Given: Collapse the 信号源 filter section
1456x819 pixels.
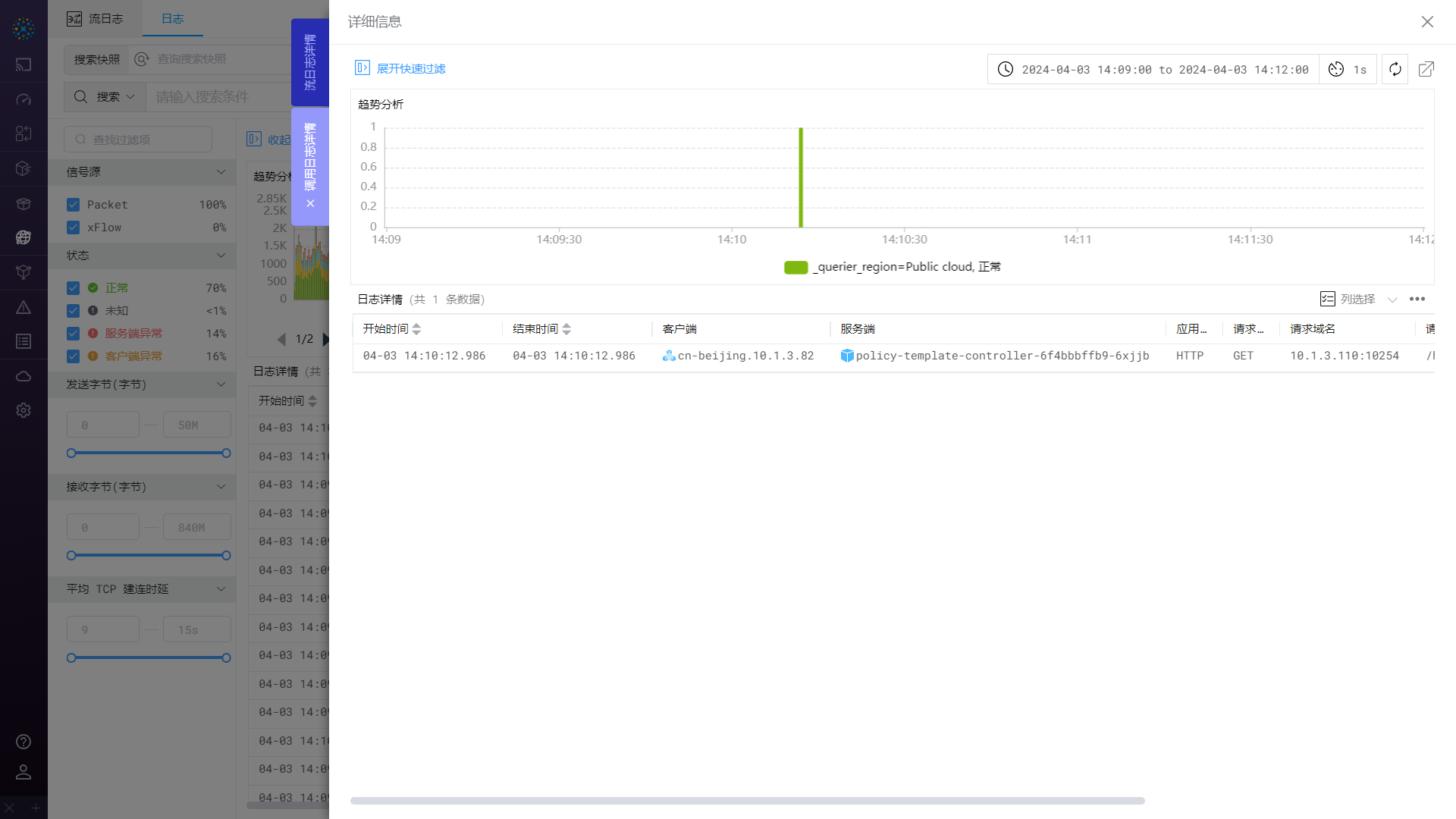Looking at the screenshot, I should (221, 172).
